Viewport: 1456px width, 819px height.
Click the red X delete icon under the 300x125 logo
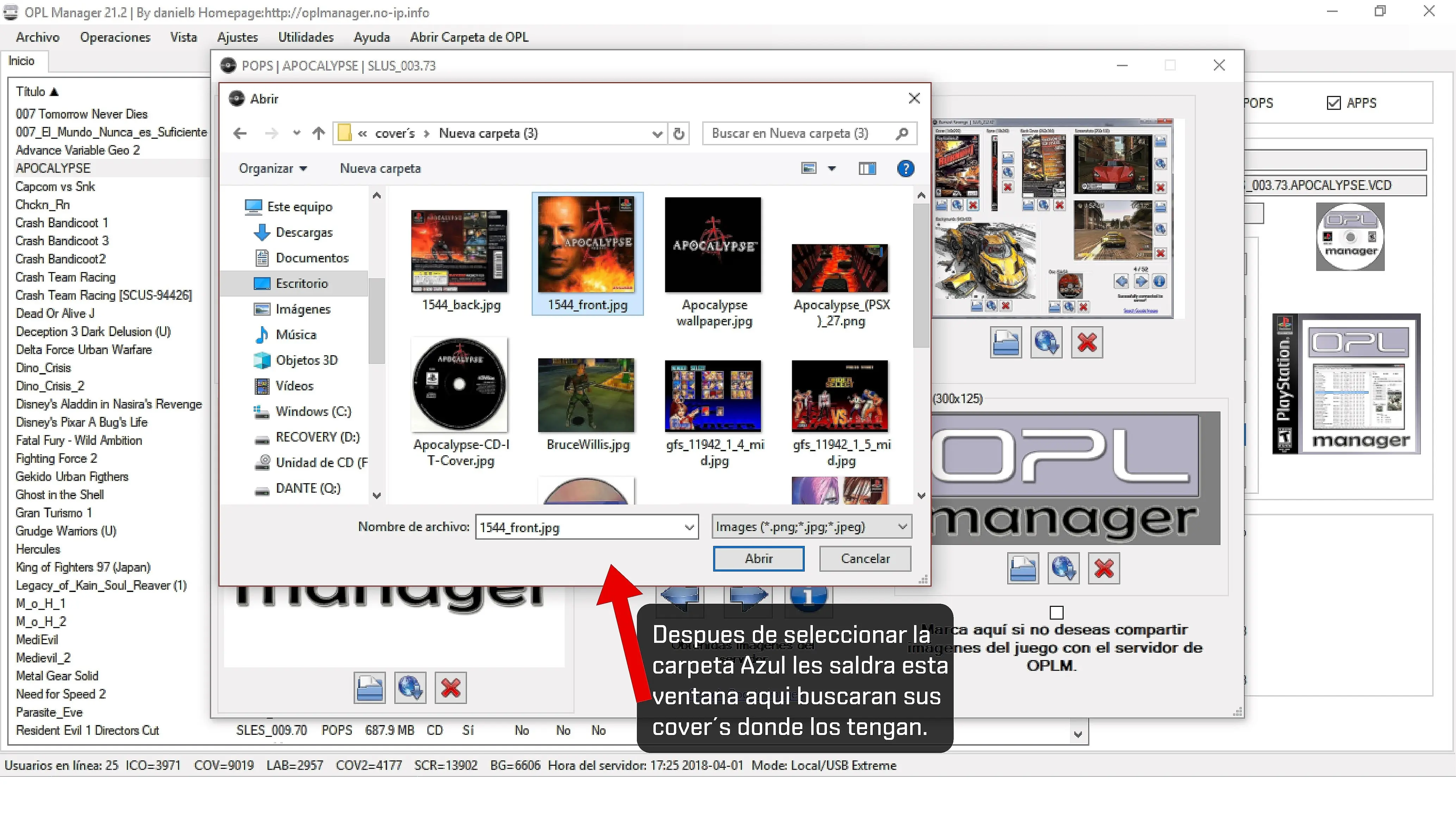(1104, 568)
